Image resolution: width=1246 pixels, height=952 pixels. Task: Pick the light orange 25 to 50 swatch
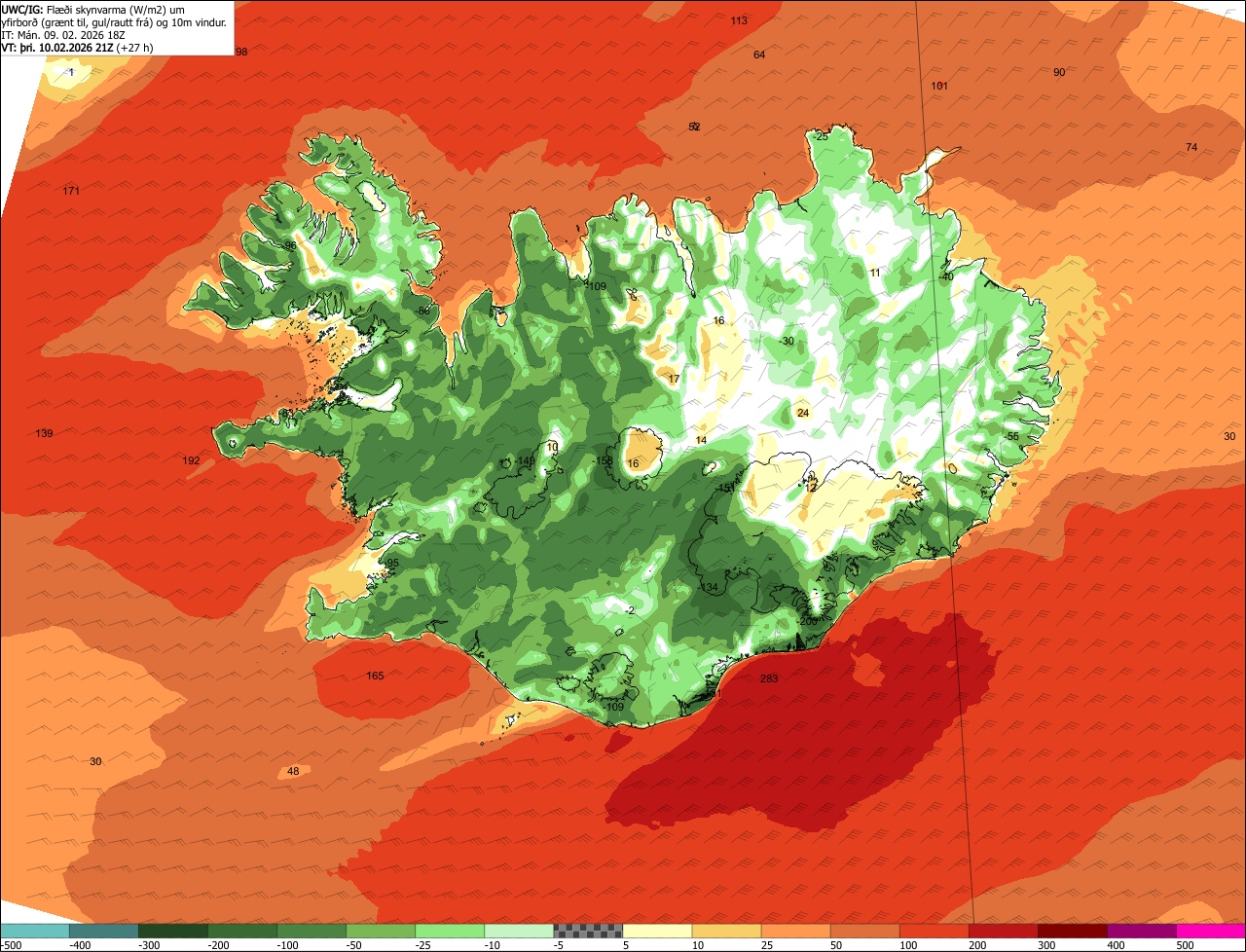(x=795, y=931)
